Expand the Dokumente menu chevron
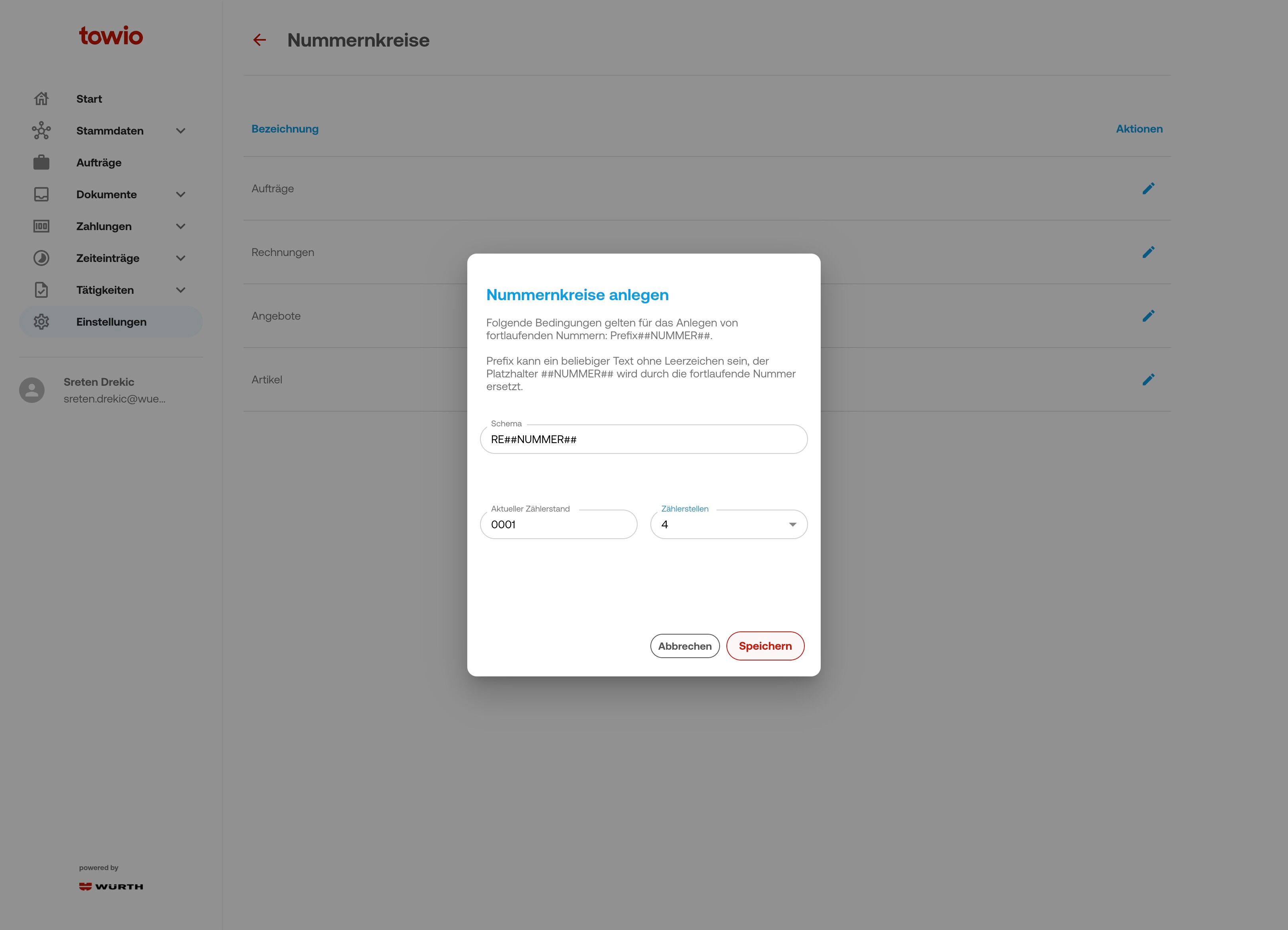1288x930 pixels. pyautogui.click(x=181, y=194)
